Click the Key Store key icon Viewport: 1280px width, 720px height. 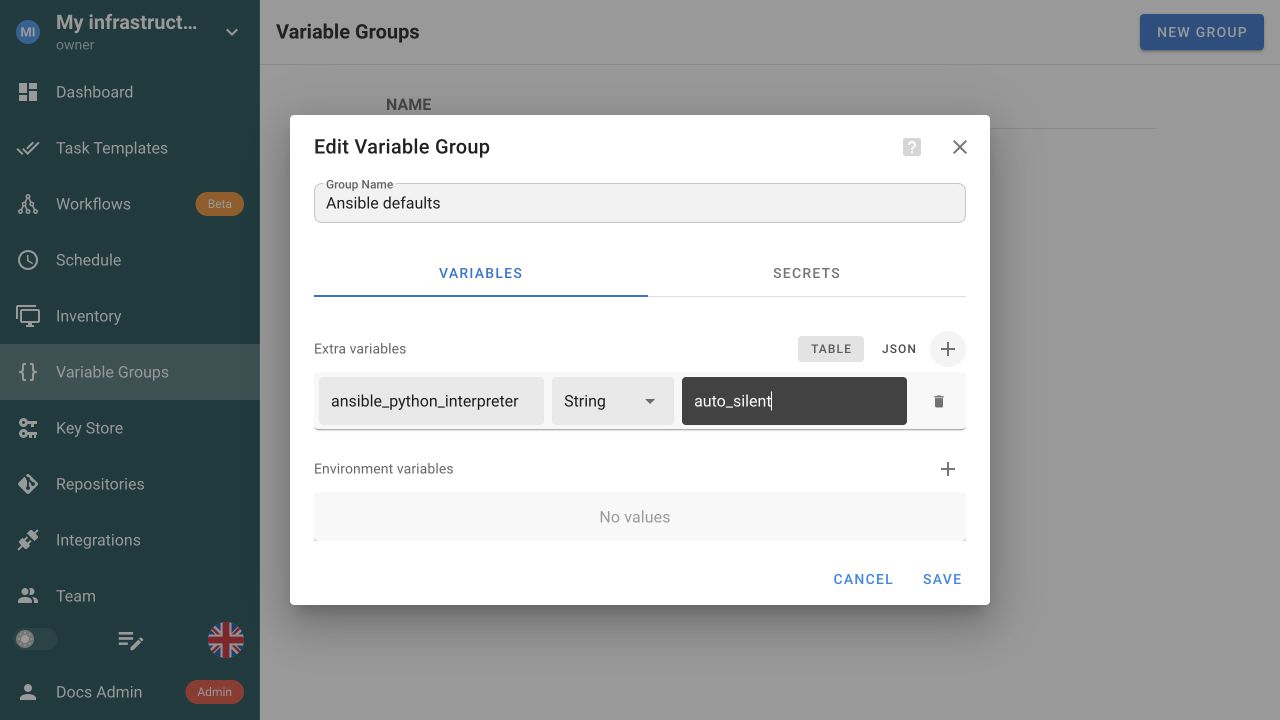point(28,428)
